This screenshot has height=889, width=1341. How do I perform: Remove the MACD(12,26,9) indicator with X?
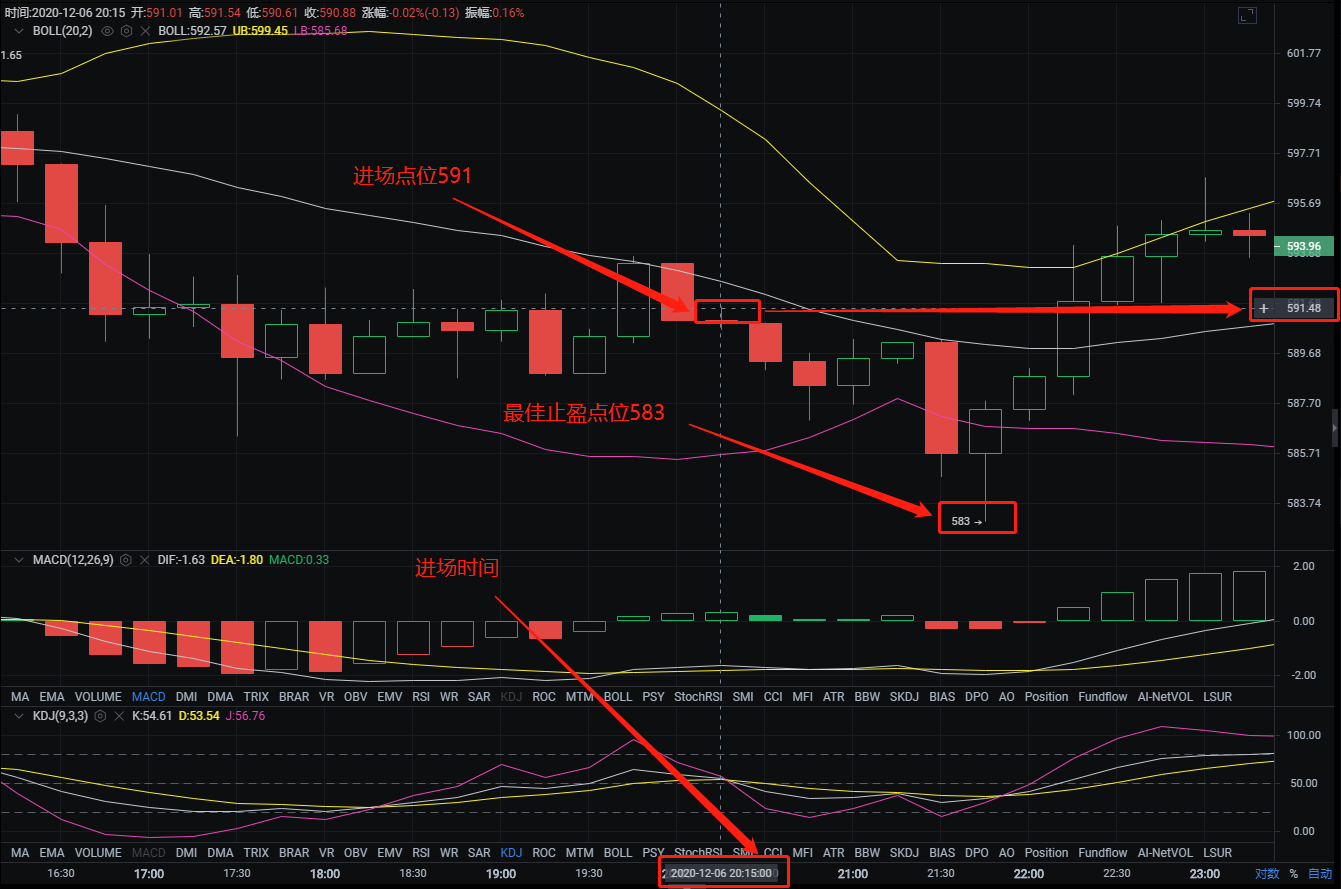[x=145, y=561]
